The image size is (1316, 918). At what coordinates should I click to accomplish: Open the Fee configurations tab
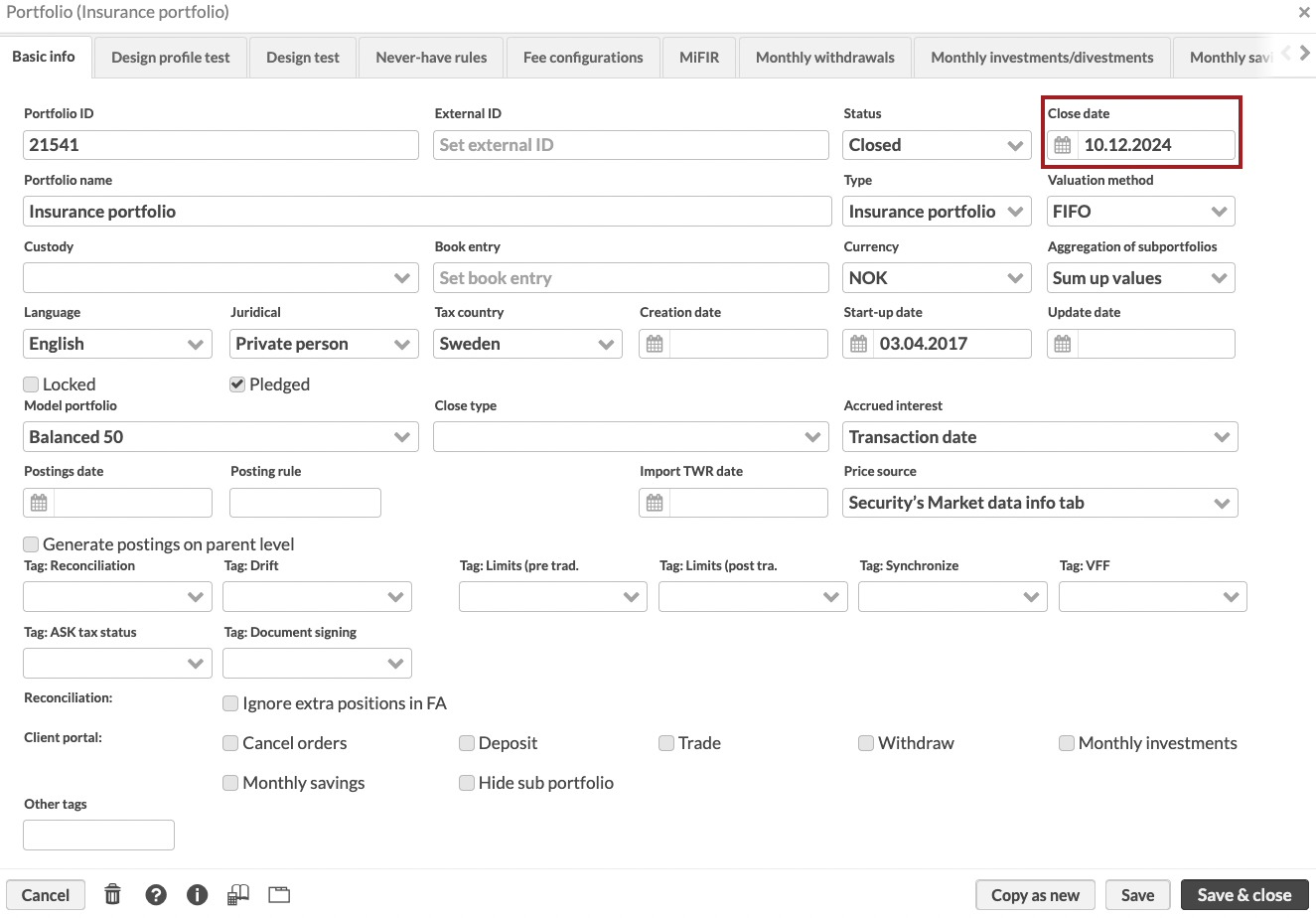point(583,58)
